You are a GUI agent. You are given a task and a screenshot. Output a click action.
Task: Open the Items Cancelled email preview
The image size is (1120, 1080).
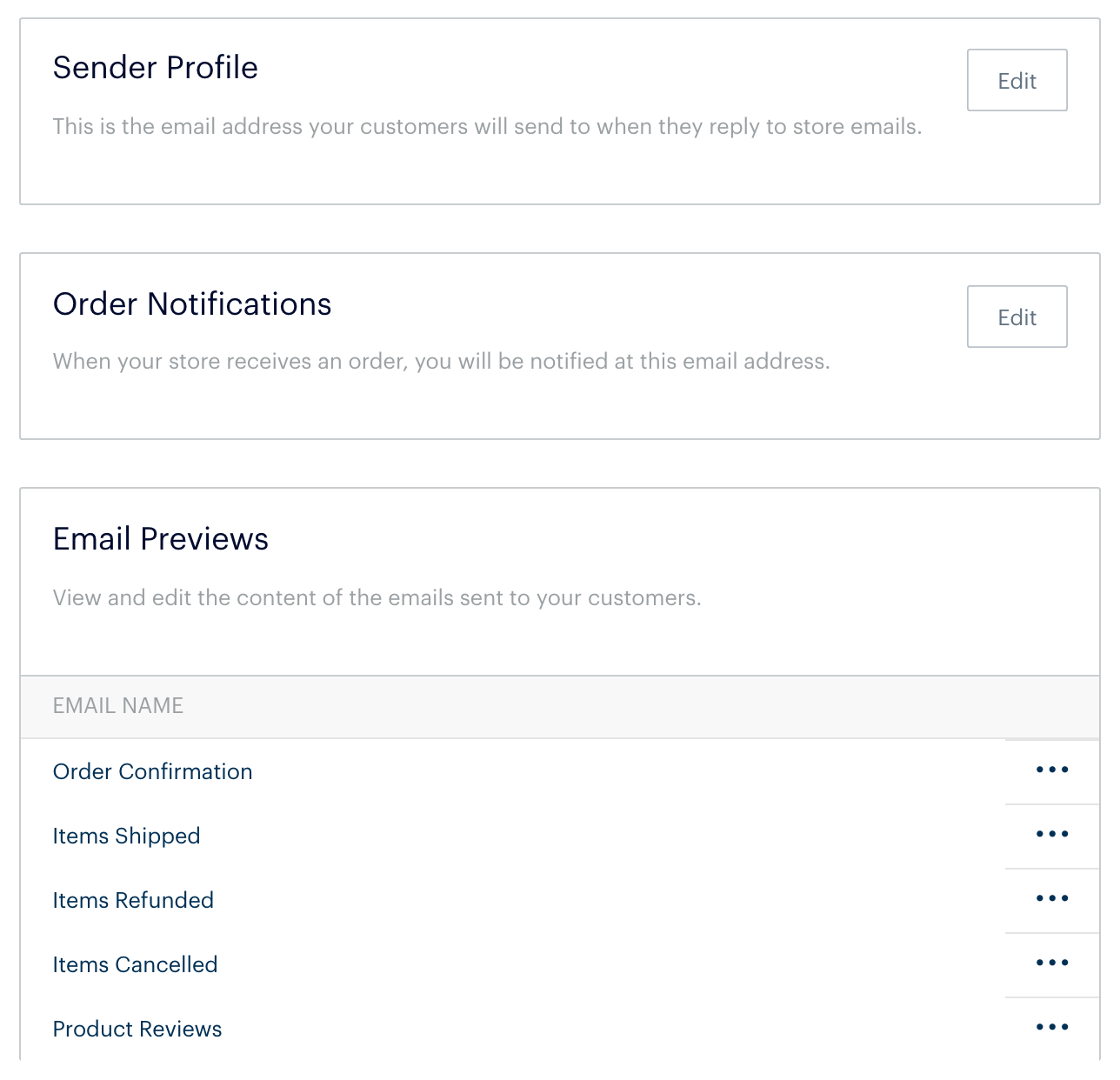(135, 965)
